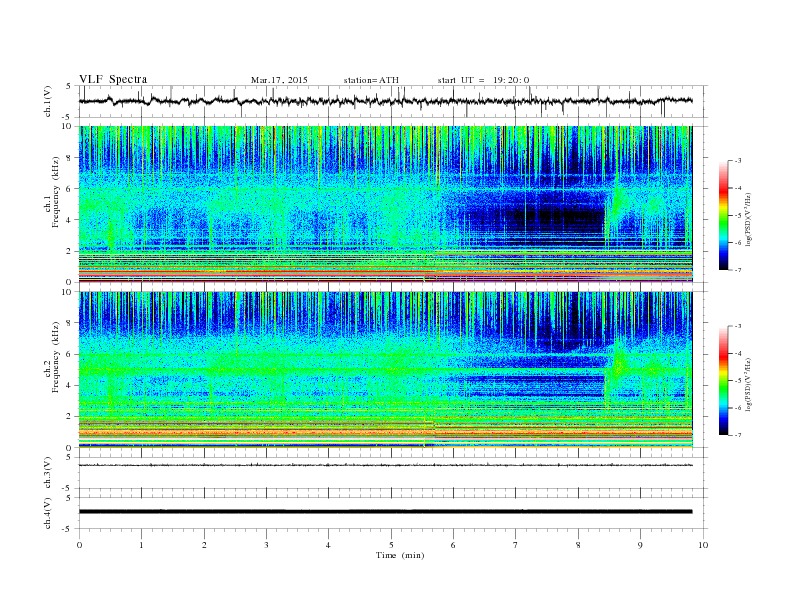Click the ch.1 spectrogram panel
The width and height of the screenshot is (792, 612).
click(x=385, y=204)
